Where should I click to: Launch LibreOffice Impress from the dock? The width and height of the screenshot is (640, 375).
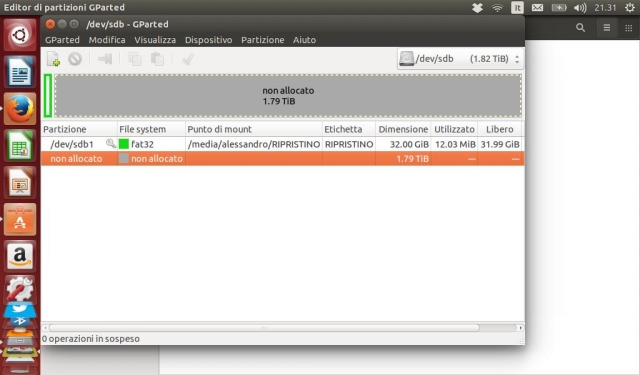coord(20,182)
